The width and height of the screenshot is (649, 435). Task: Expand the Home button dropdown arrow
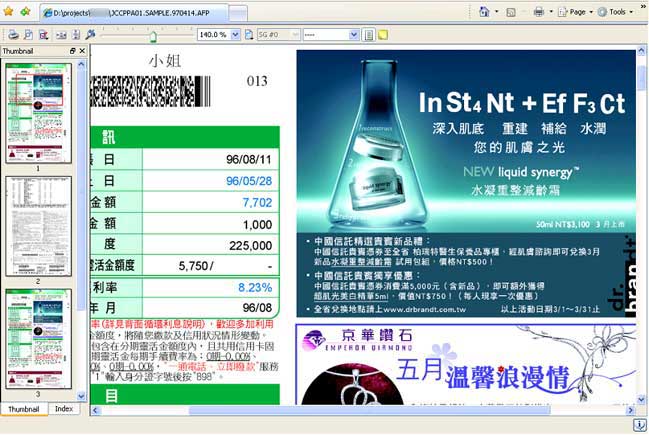pyautogui.click(x=496, y=12)
